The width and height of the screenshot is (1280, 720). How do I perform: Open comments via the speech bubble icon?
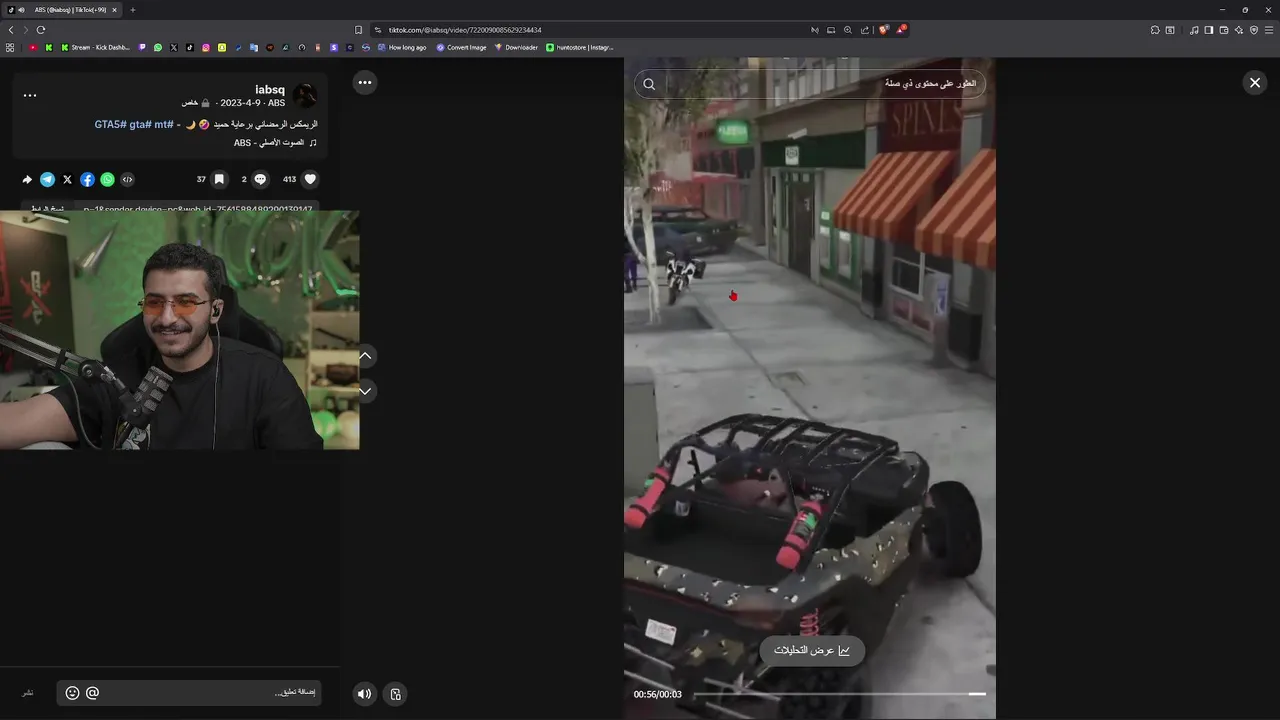point(260,179)
